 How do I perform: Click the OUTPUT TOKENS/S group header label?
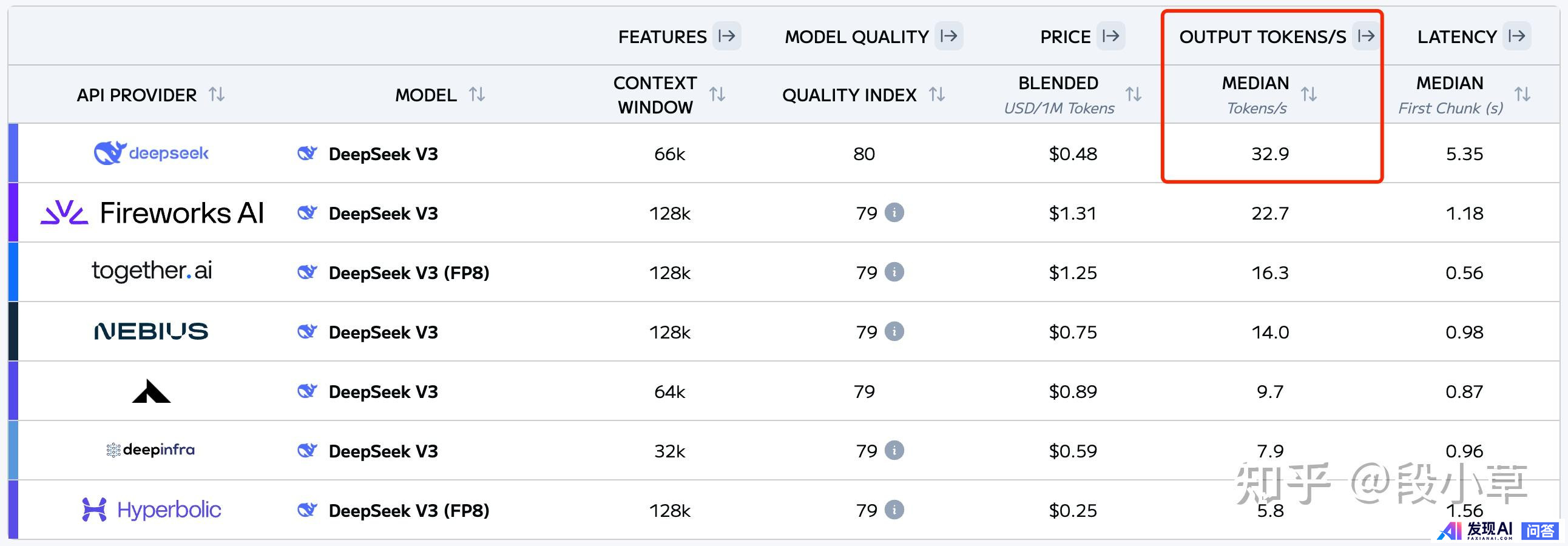tap(1262, 37)
